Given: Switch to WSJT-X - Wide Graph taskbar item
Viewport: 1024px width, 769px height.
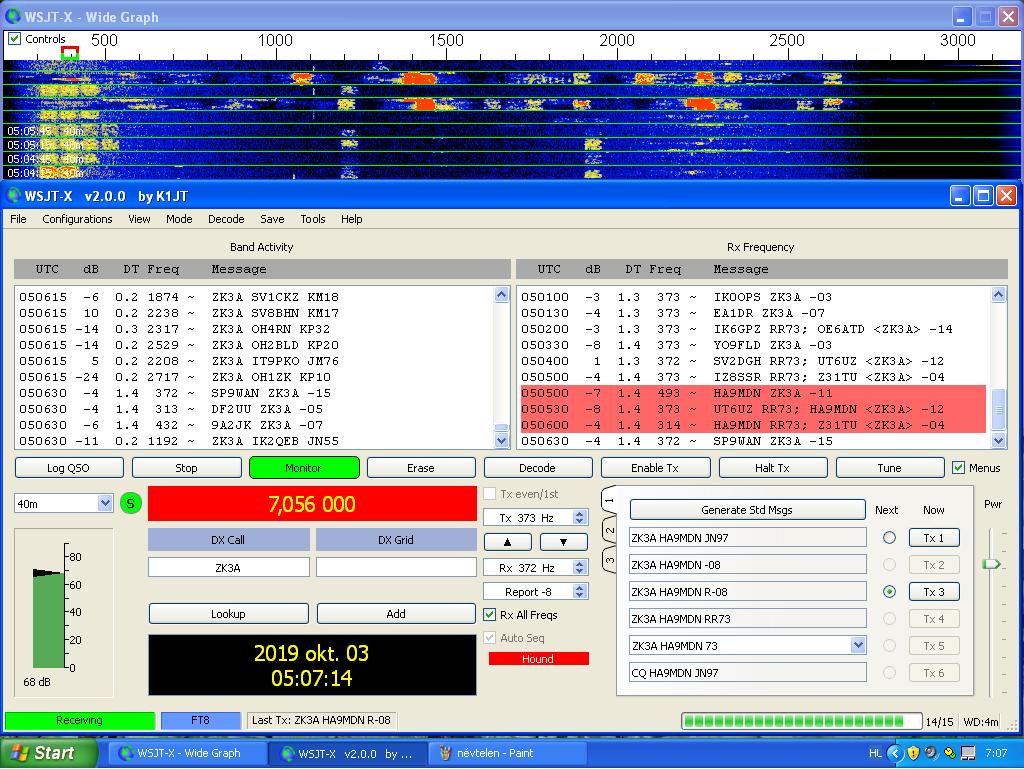Looking at the screenshot, I should (187, 753).
